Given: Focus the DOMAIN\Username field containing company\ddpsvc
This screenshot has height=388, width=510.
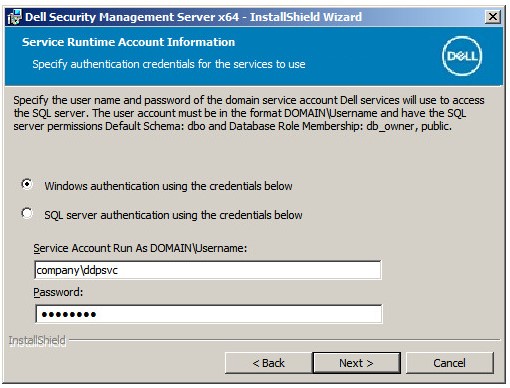Looking at the screenshot, I should pyautogui.click(x=208, y=270).
